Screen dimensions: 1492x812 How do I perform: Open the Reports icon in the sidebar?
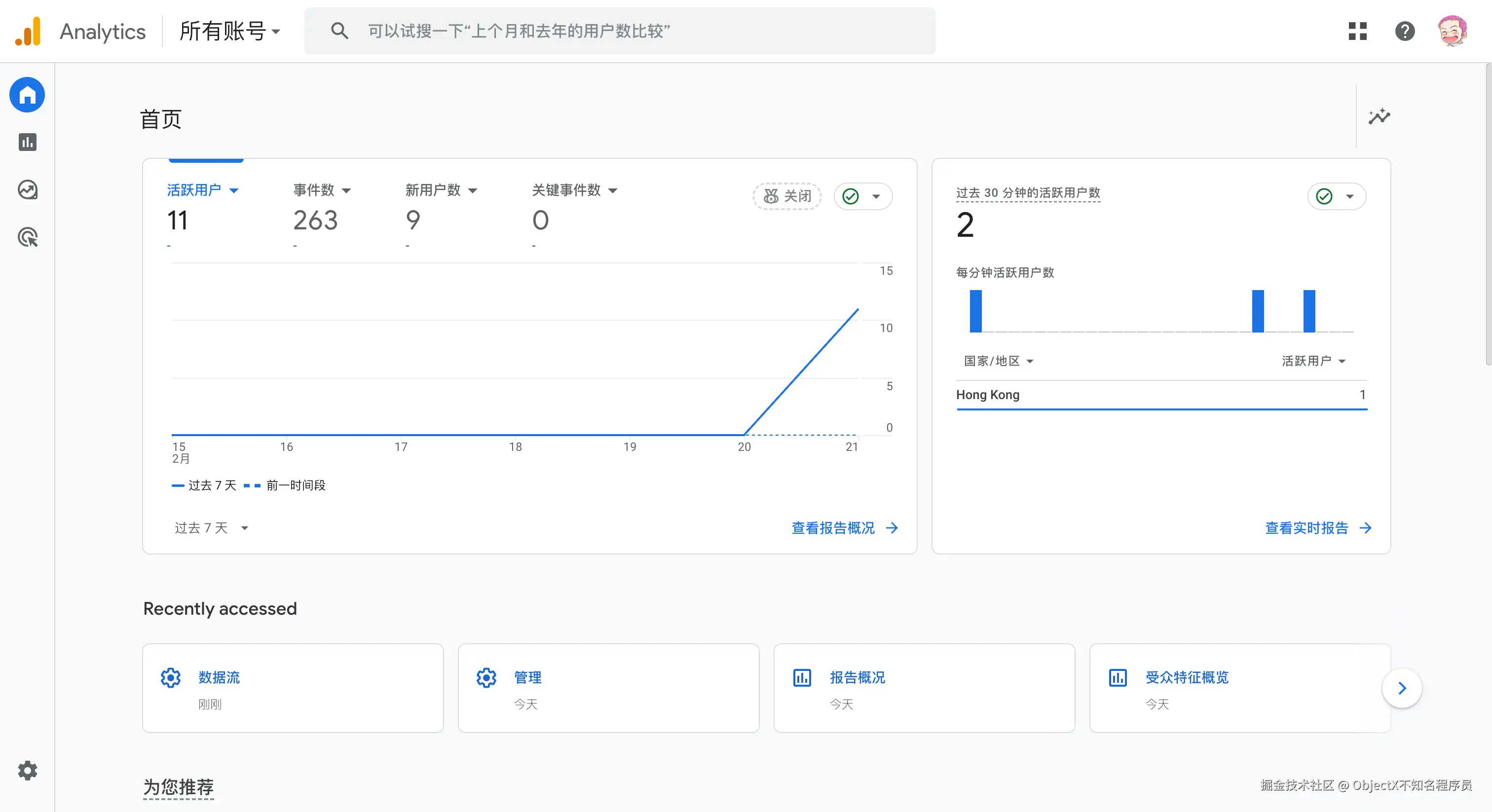click(x=27, y=143)
